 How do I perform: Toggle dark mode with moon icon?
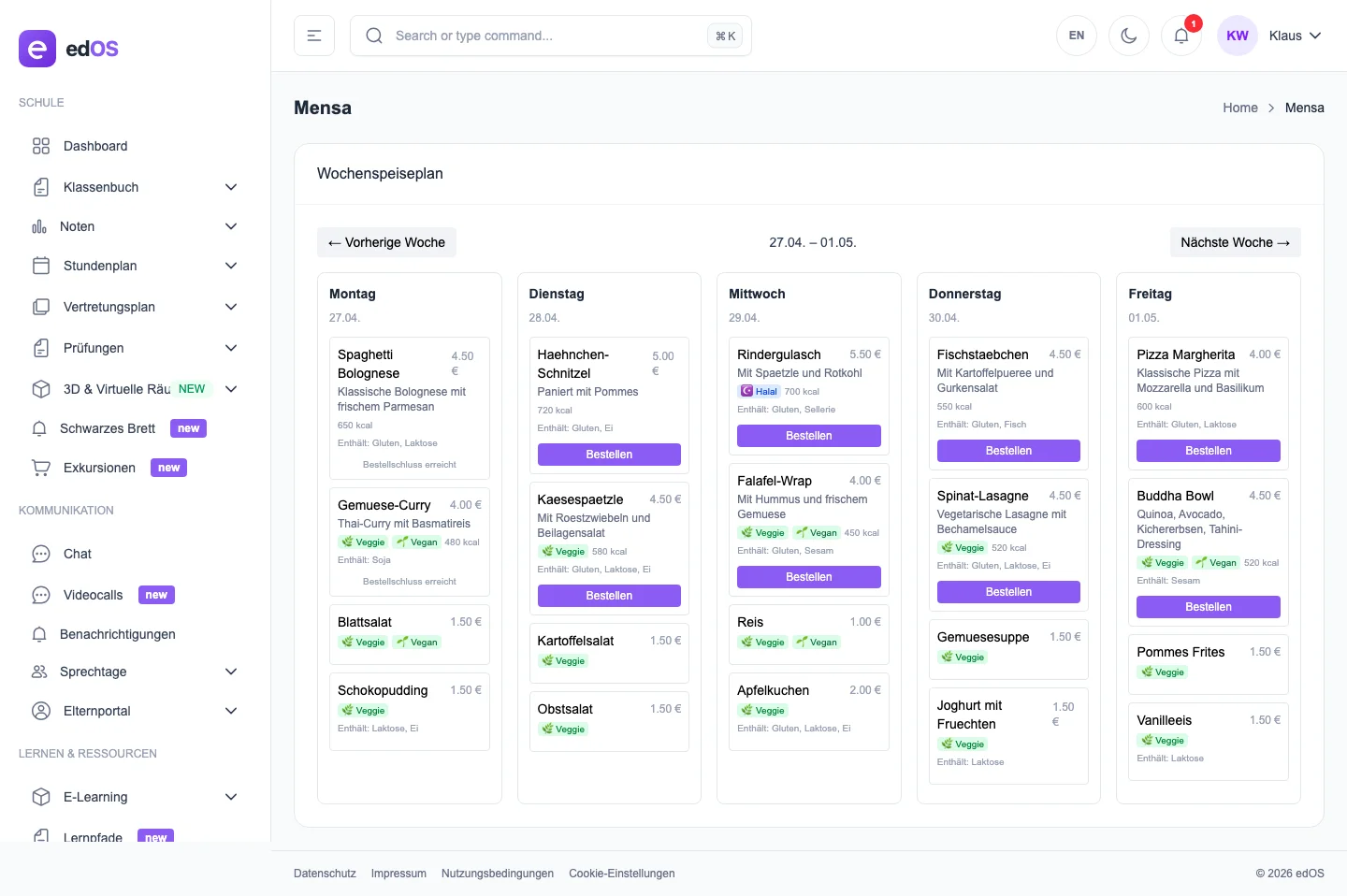1128,36
